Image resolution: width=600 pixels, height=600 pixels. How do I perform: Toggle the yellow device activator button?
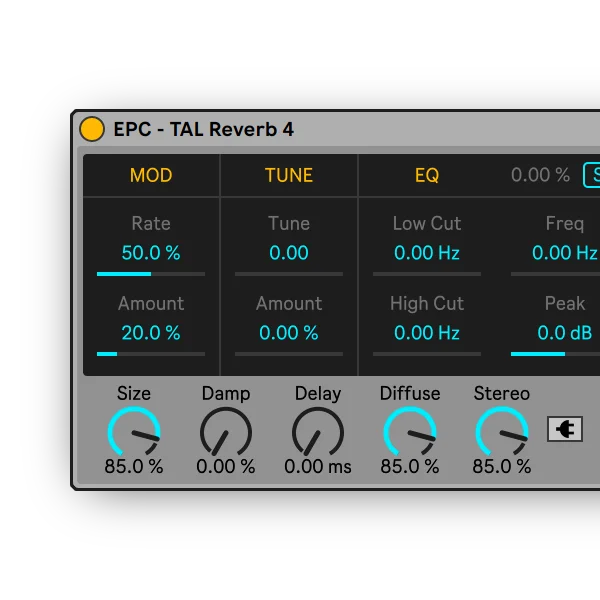pyautogui.click(x=92, y=129)
